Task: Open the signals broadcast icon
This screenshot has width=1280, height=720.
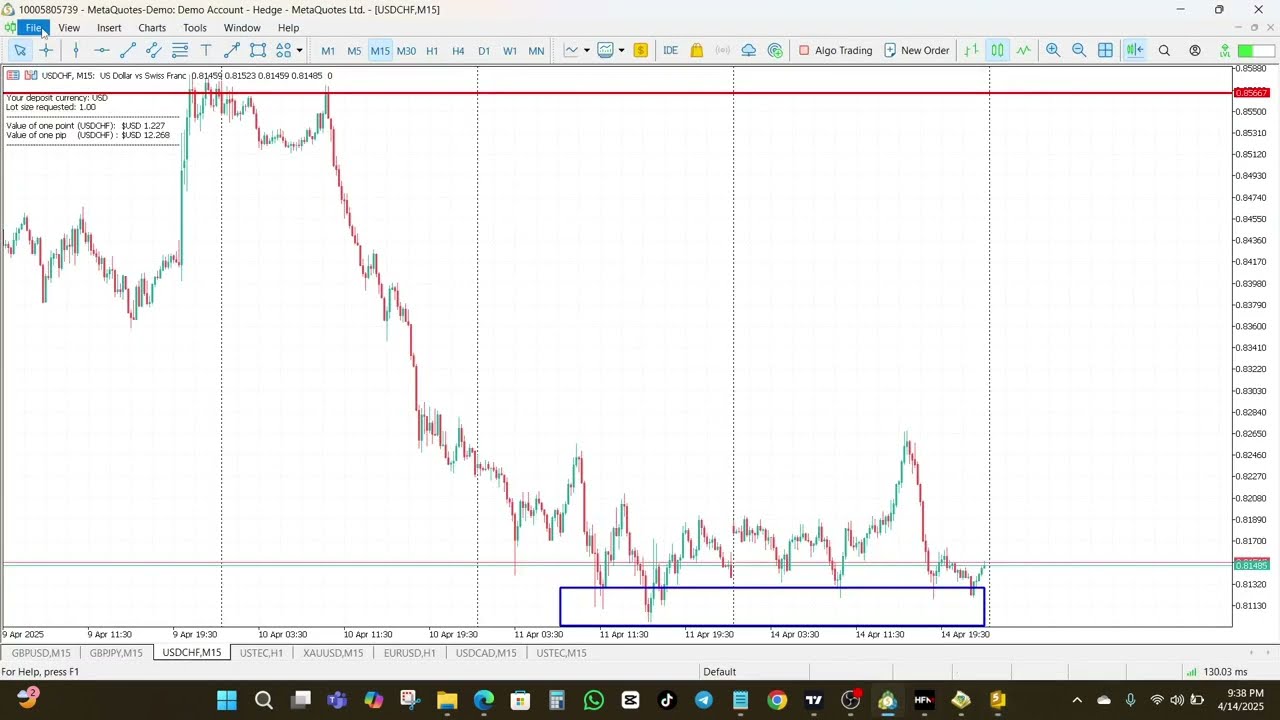Action: [722, 50]
